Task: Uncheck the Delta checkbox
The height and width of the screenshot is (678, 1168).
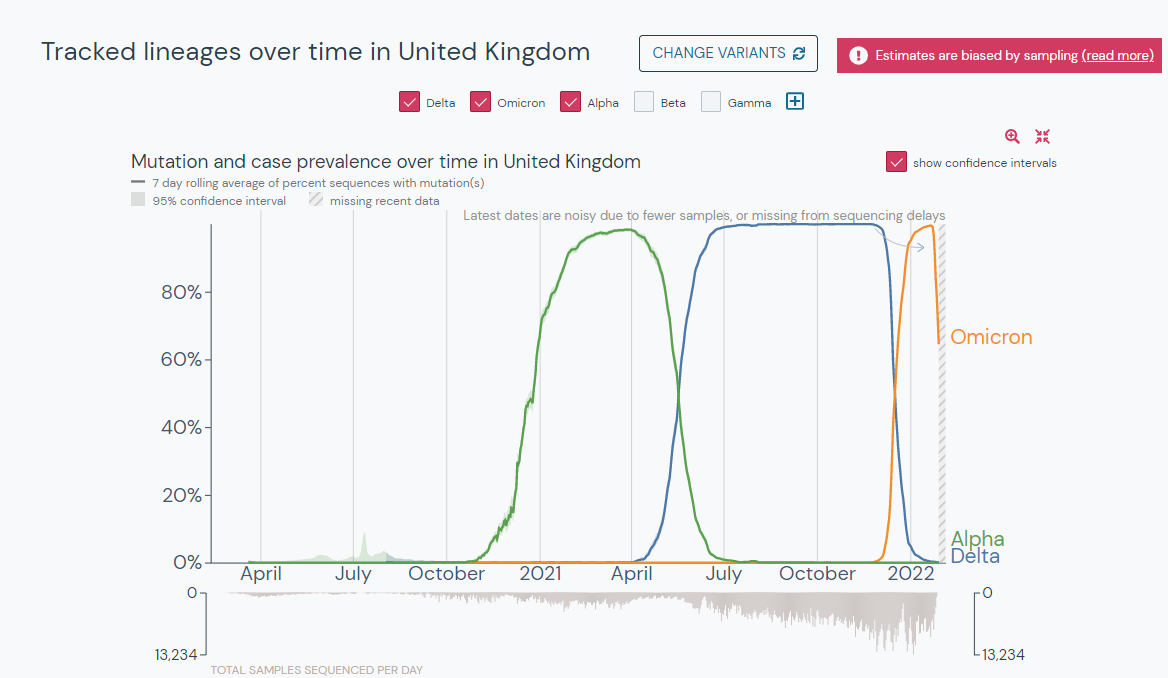Action: (x=409, y=102)
